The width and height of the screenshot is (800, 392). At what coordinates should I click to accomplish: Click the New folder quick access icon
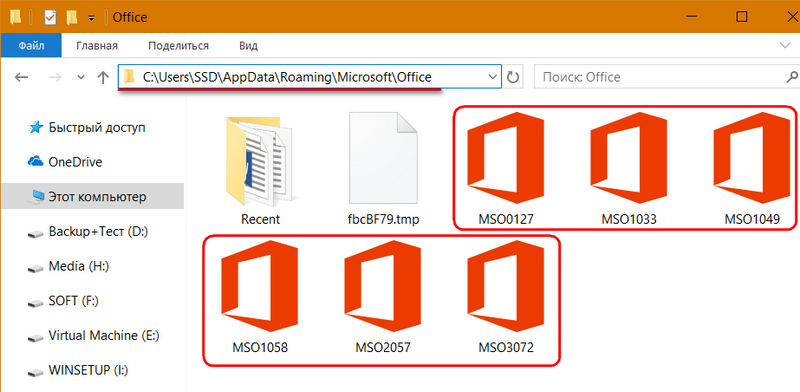click(x=72, y=17)
